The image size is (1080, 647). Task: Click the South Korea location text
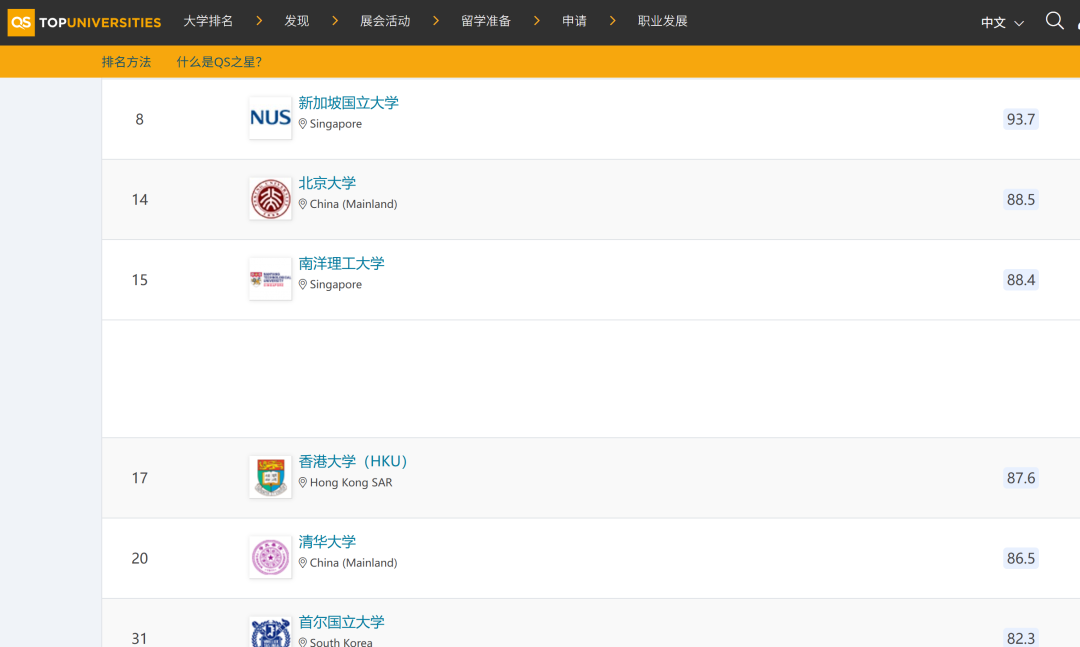point(341,642)
